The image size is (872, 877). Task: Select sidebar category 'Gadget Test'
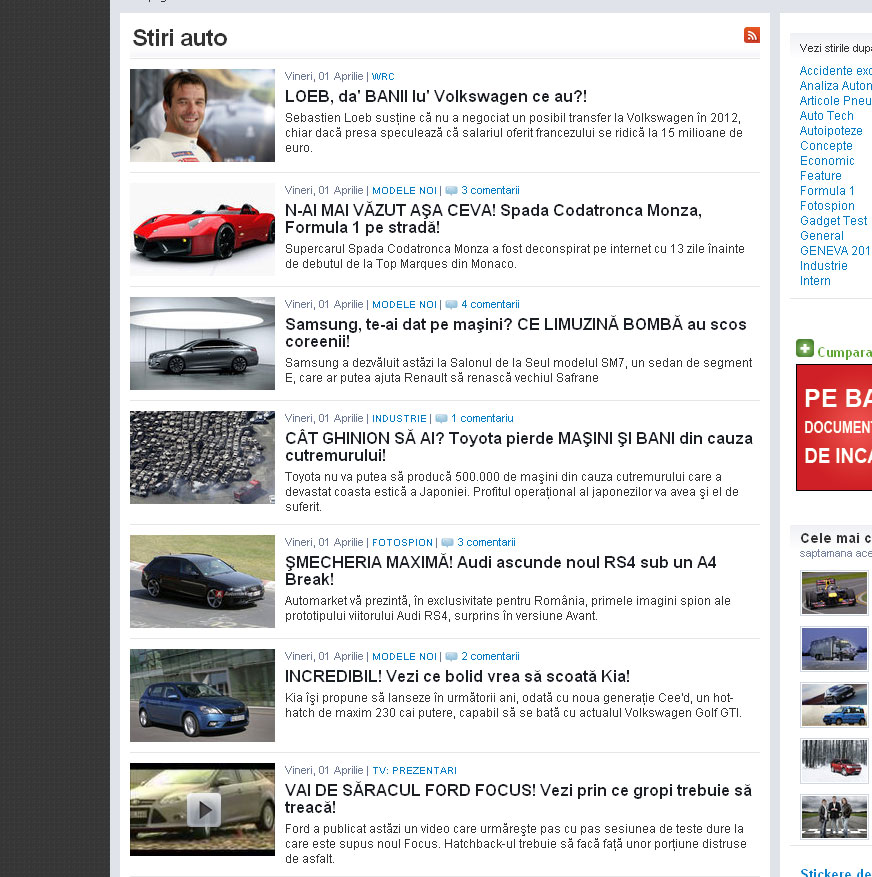[x=833, y=221]
